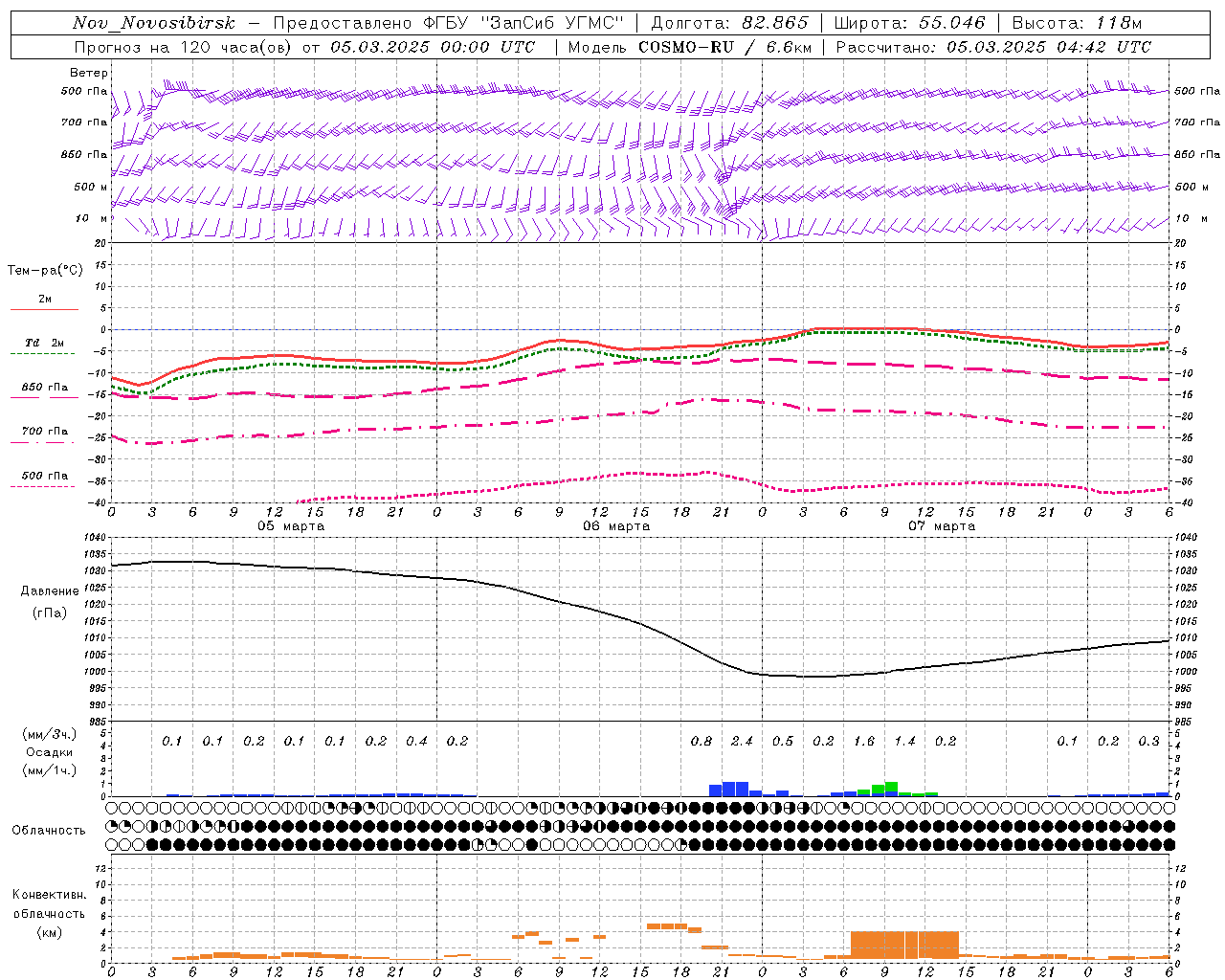Click the (мм/1ч.) units label
The width and height of the screenshot is (1225, 980).
point(48,770)
